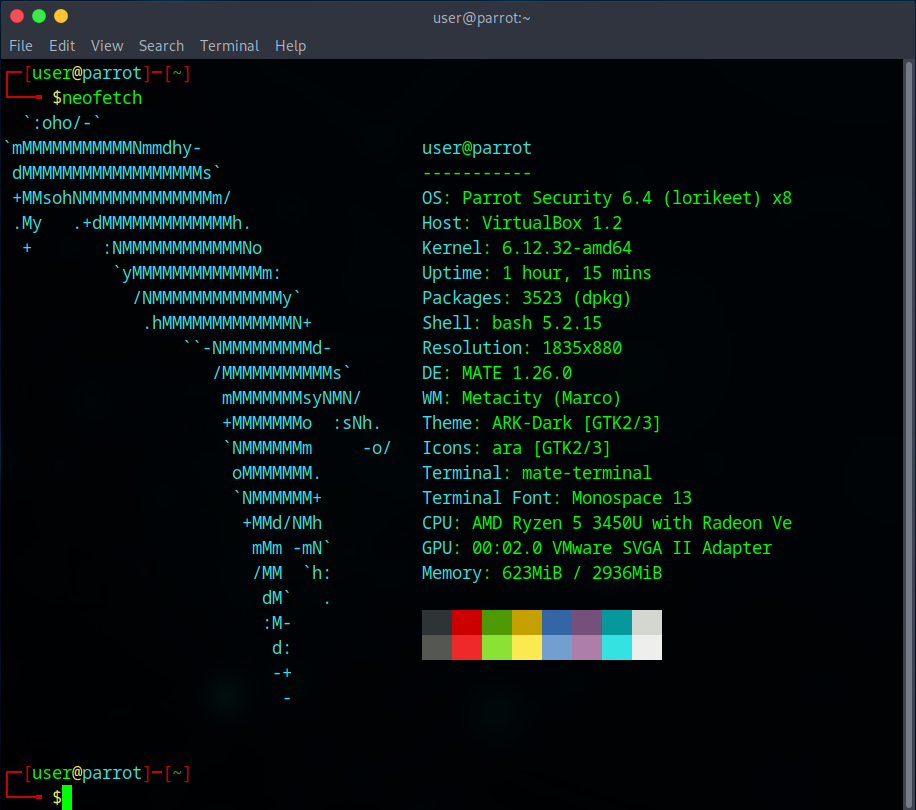Image resolution: width=916 pixels, height=810 pixels.
Task: Click the Memory usage line in output
Action: [x=541, y=573]
